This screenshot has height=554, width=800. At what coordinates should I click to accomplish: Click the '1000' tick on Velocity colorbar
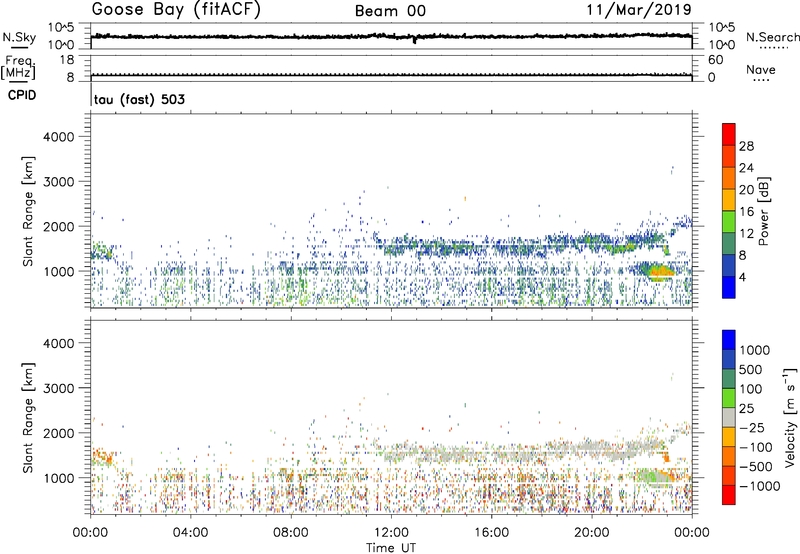(754, 350)
